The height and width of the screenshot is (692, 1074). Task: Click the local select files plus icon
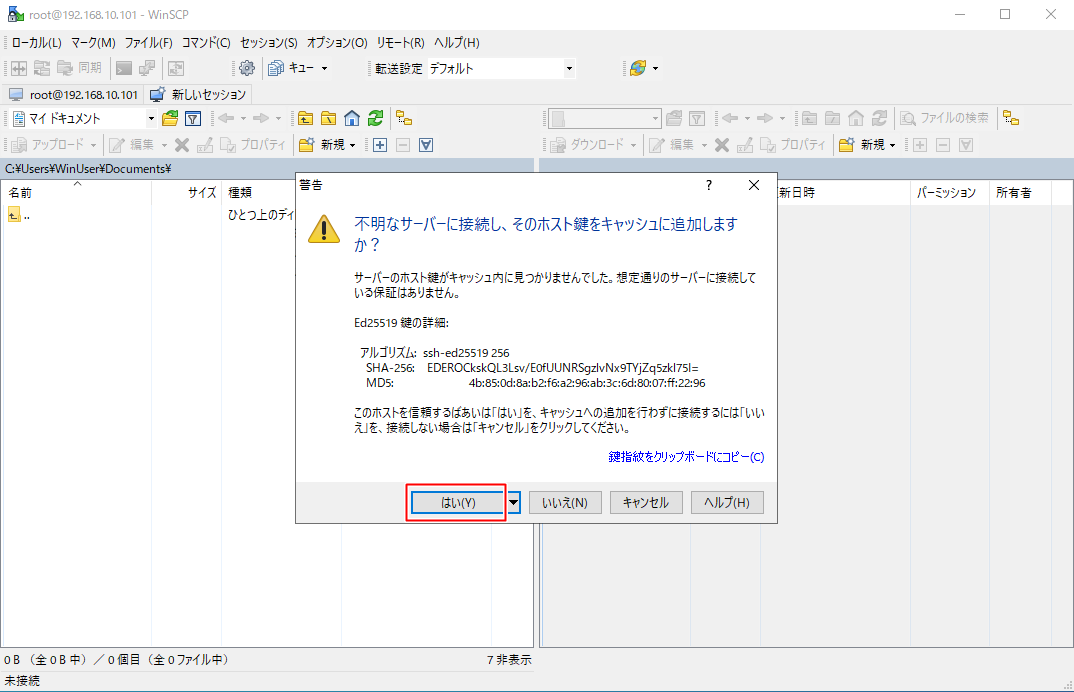coord(380,145)
